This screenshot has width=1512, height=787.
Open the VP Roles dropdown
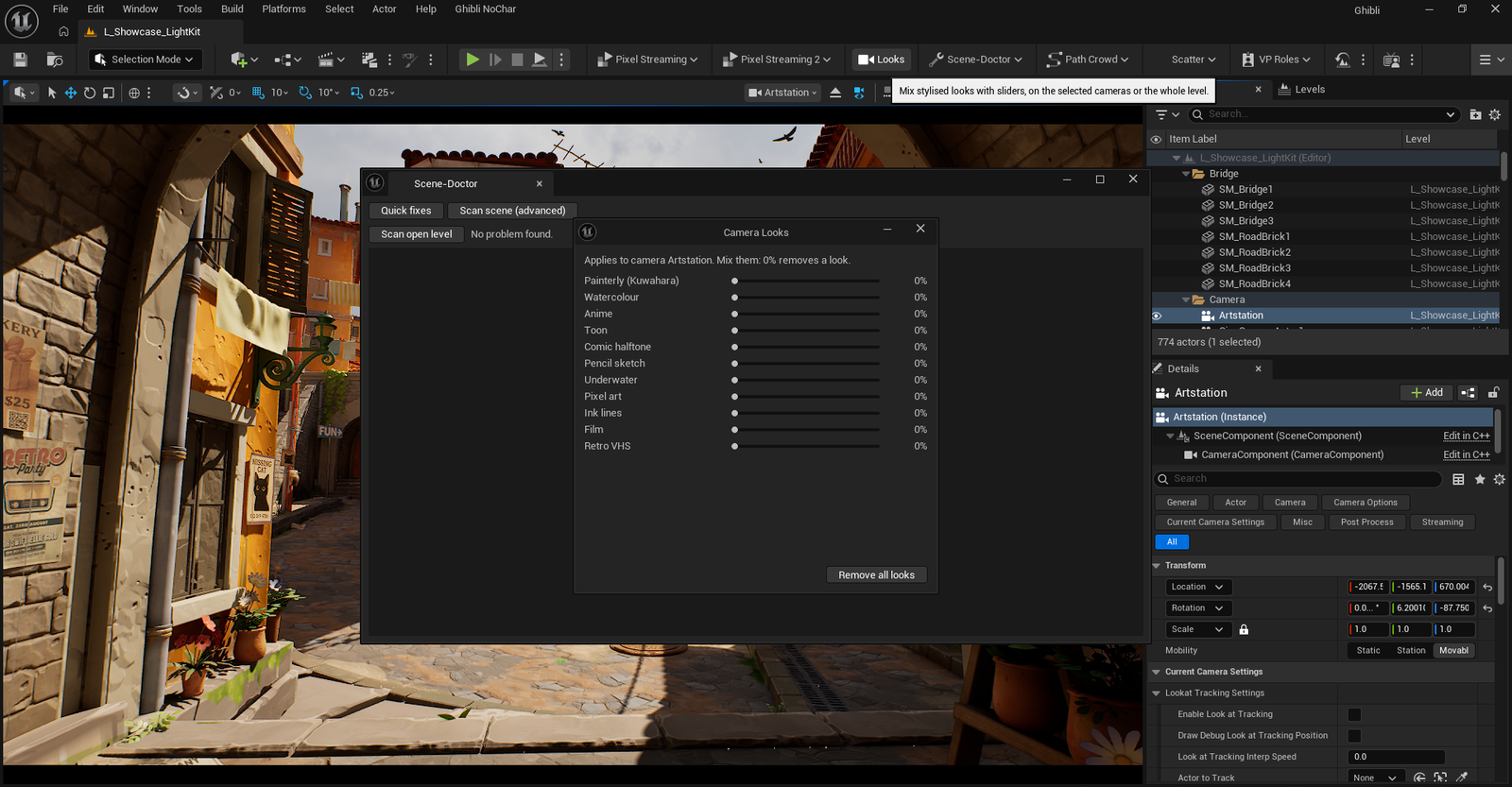[x=1277, y=60]
